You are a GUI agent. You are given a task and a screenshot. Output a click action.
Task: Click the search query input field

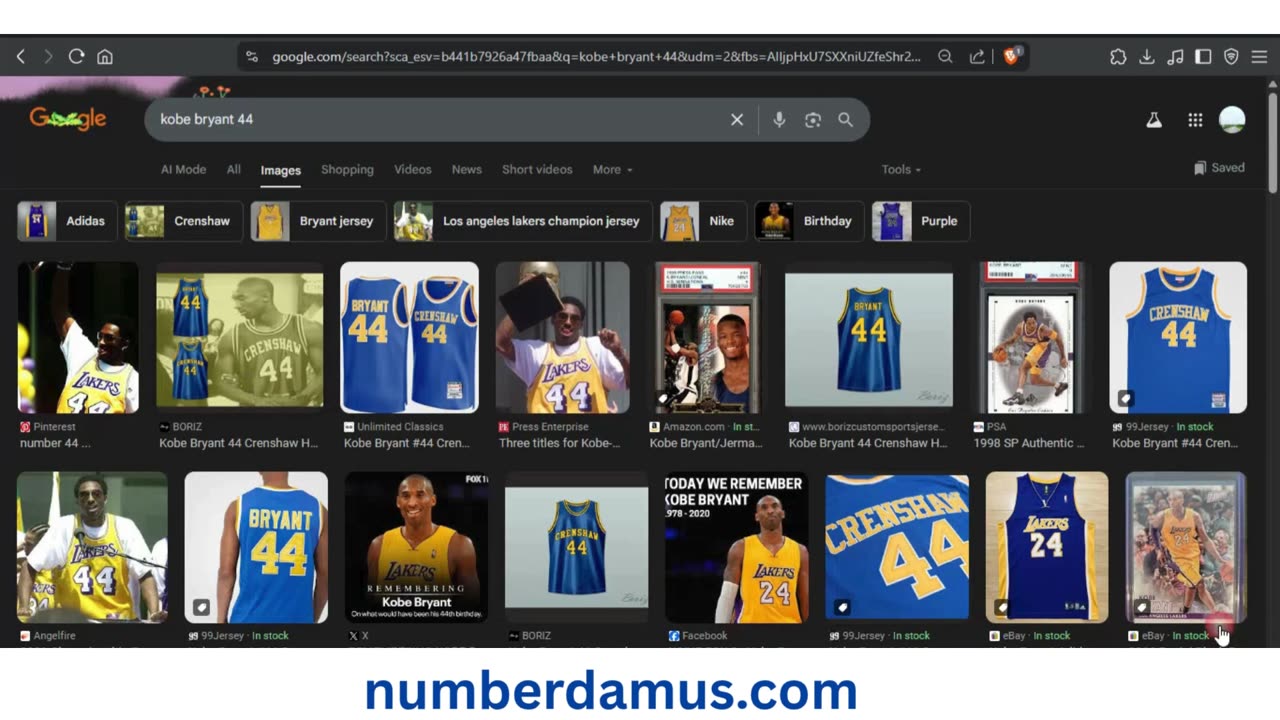(x=440, y=120)
